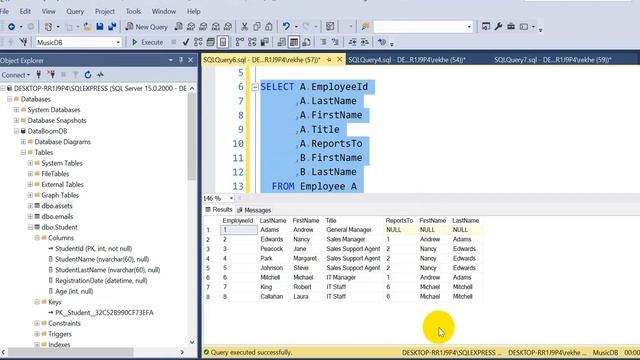Viewport: 640px width, 360px height.
Task: Click the Change Connection plug icon near MusicDB
Action: coord(23,42)
